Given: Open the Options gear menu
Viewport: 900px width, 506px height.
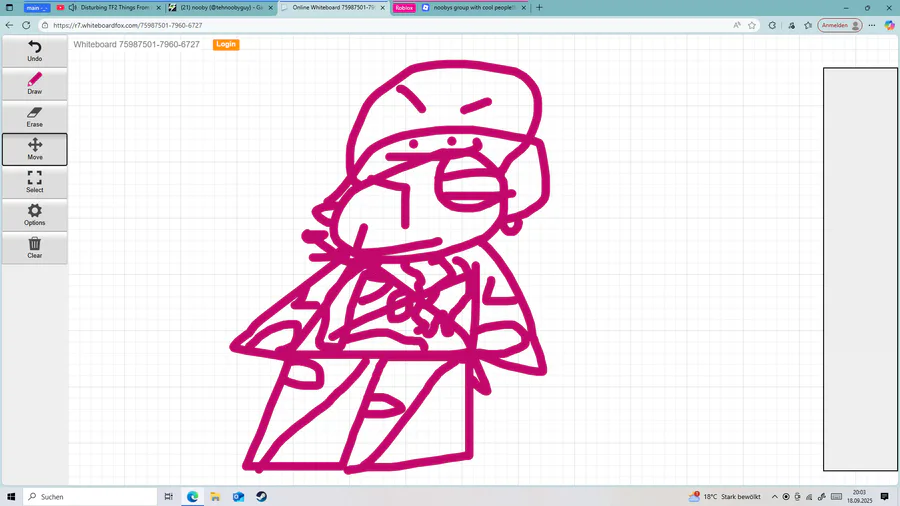Looking at the screenshot, I should [34, 215].
